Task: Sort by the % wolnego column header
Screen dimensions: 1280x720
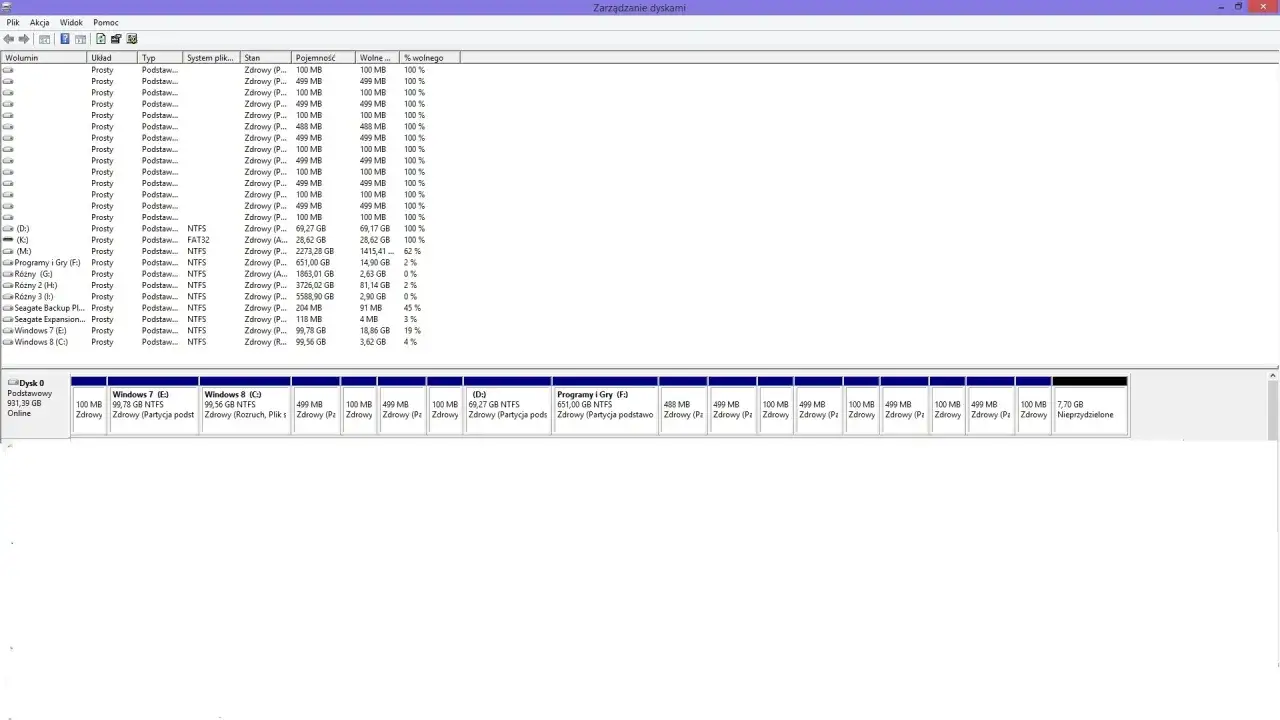Action: point(428,58)
